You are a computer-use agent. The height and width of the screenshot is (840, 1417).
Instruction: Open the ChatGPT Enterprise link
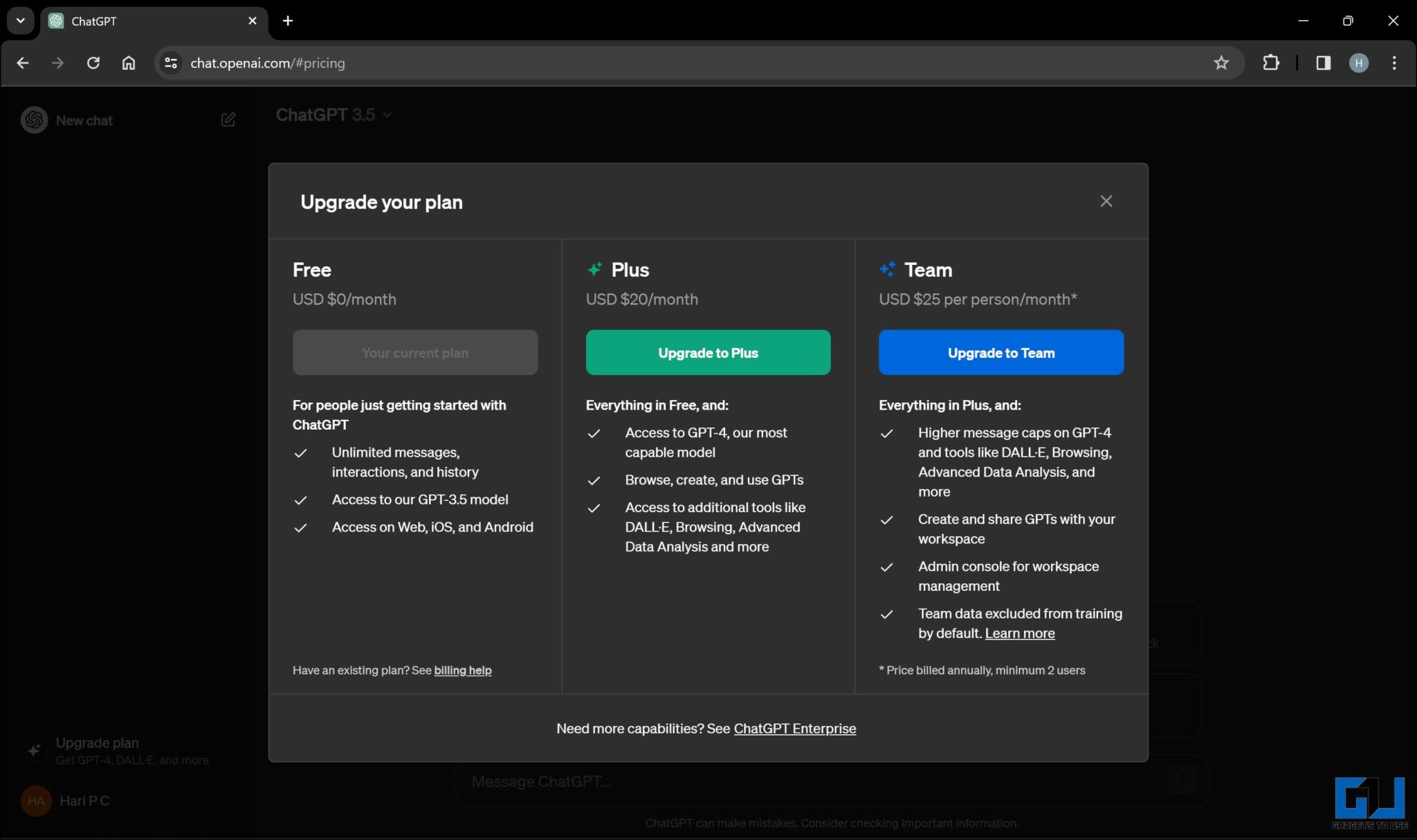tap(794, 729)
